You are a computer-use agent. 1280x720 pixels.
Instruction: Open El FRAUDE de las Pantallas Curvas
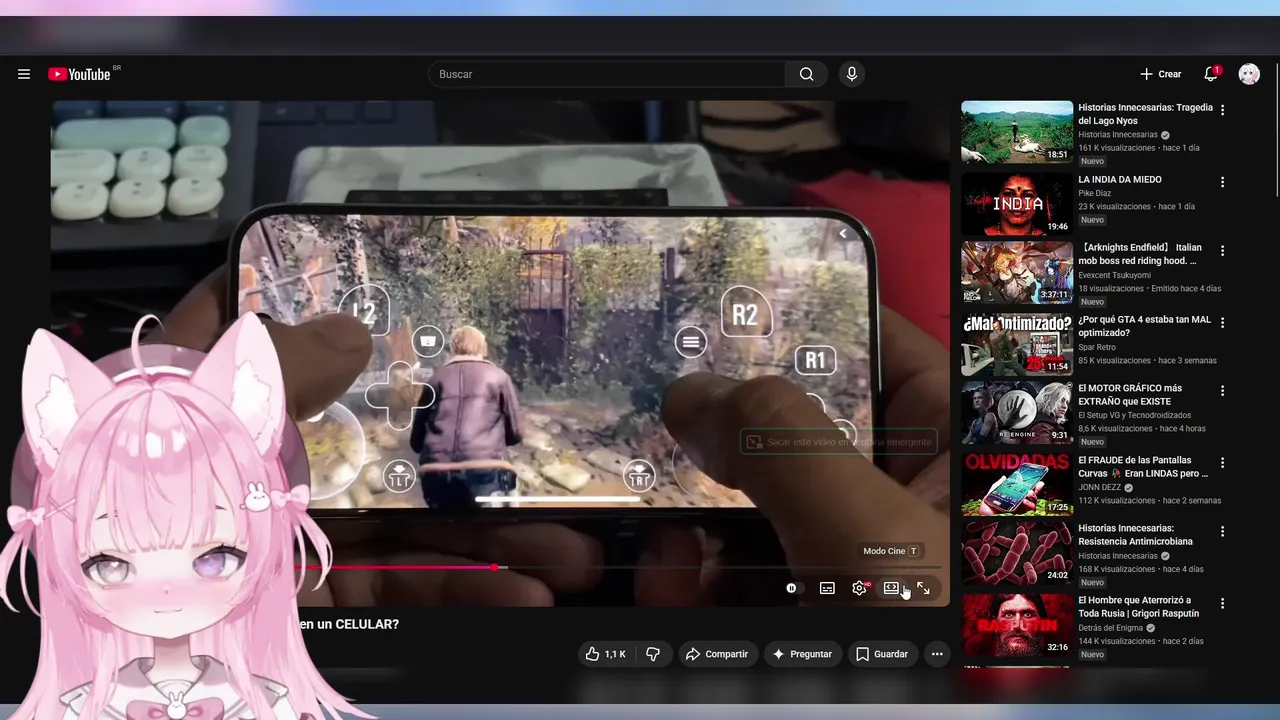pyautogui.click(x=1143, y=467)
